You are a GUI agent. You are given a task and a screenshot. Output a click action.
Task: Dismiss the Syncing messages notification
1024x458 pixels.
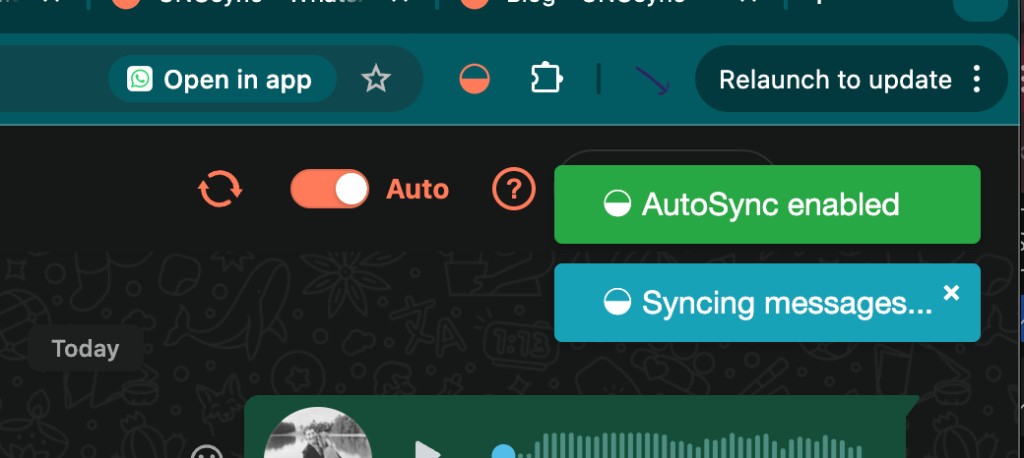(x=952, y=293)
